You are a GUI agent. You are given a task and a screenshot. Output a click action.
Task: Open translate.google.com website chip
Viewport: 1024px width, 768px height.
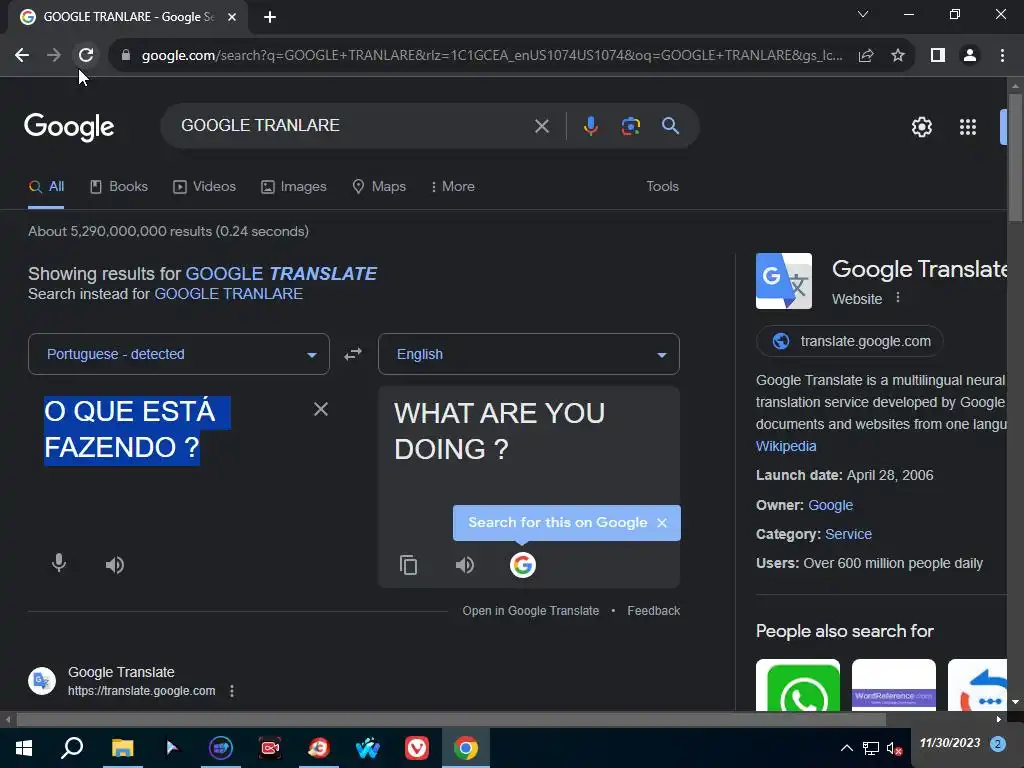click(x=850, y=341)
